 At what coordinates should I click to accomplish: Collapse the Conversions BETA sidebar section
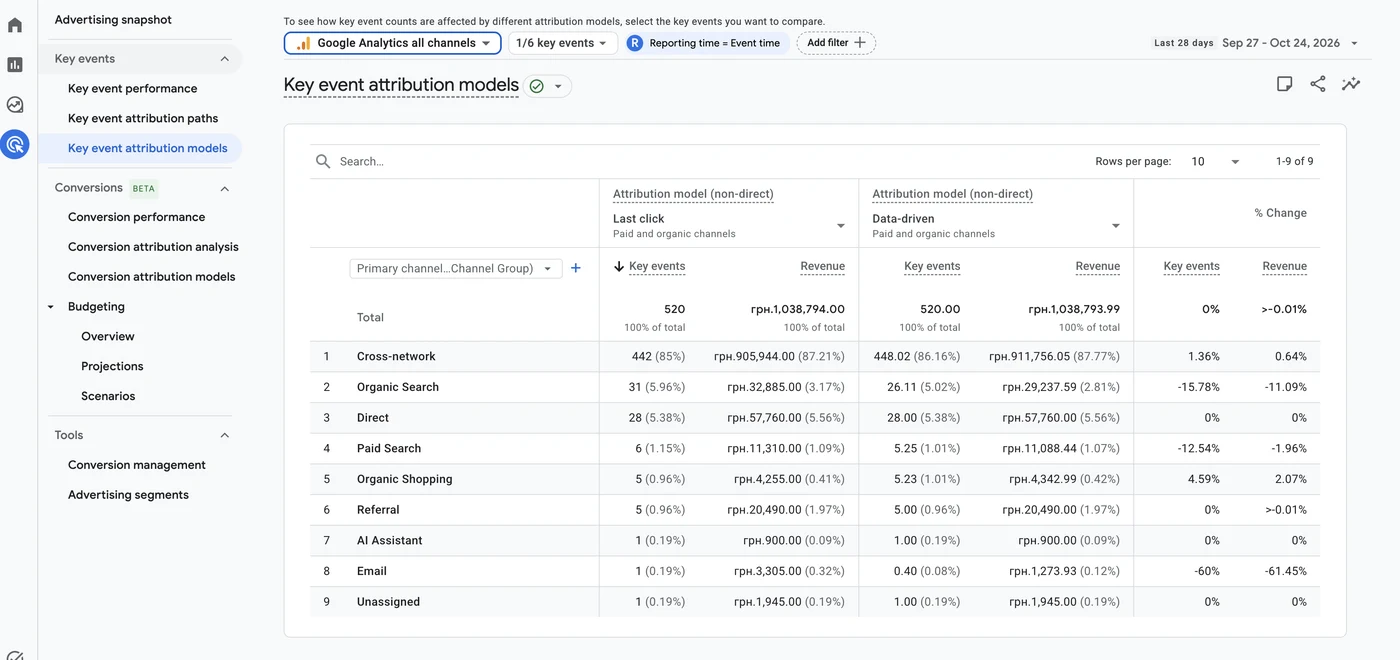pos(225,188)
